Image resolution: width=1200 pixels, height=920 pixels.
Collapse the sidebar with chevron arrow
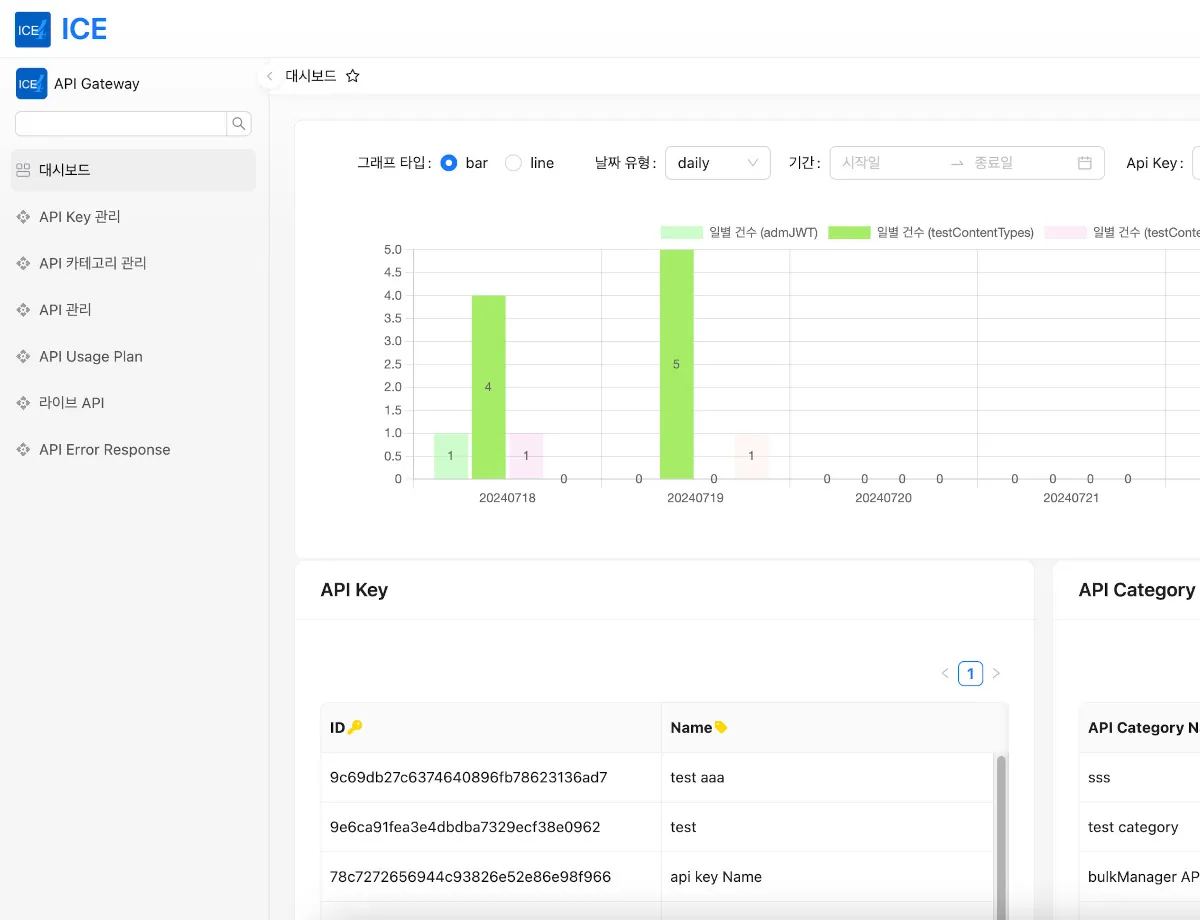[x=269, y=76]
